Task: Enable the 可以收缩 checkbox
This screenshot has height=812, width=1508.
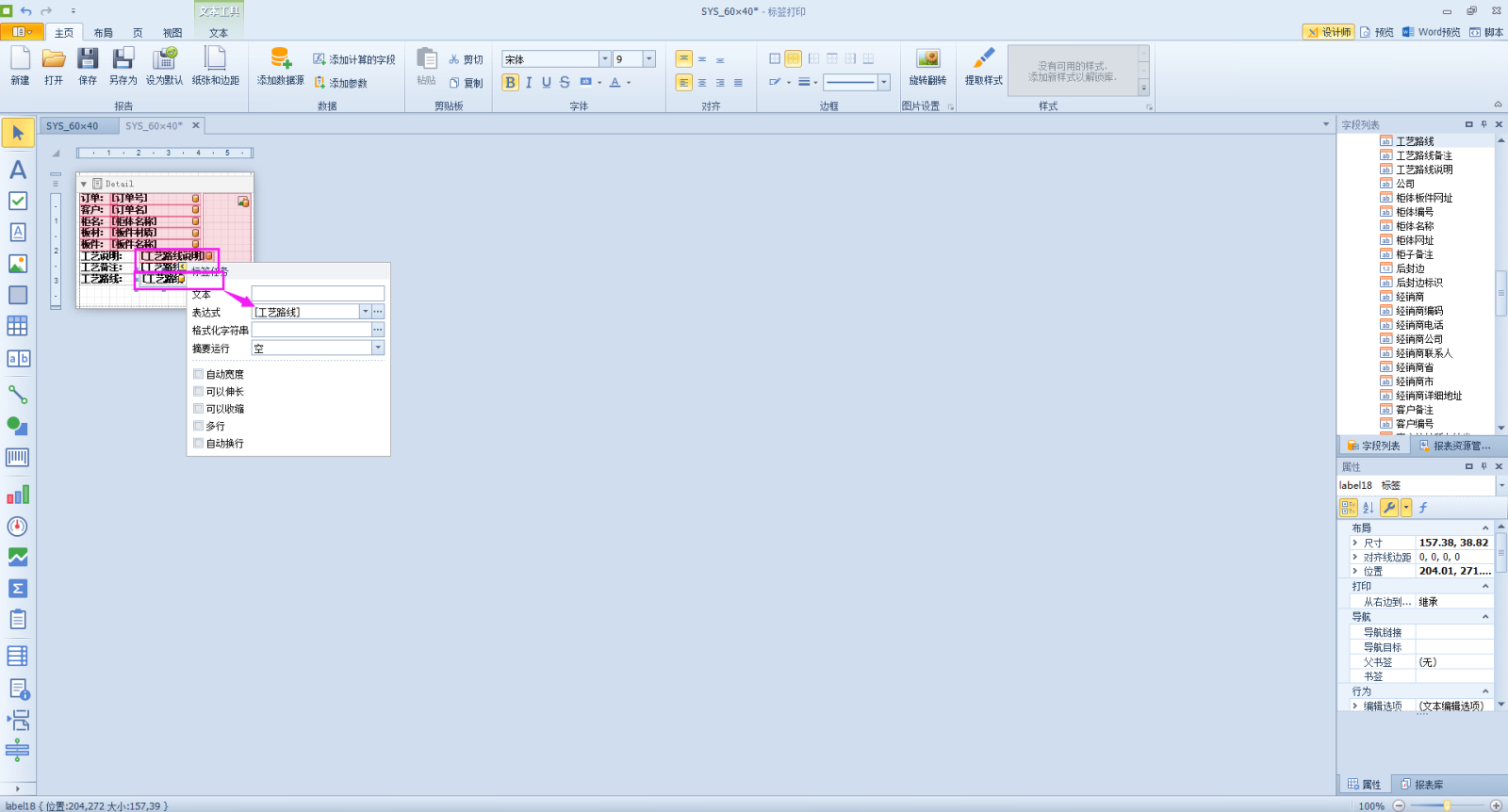Action: (x=198, y=408)
